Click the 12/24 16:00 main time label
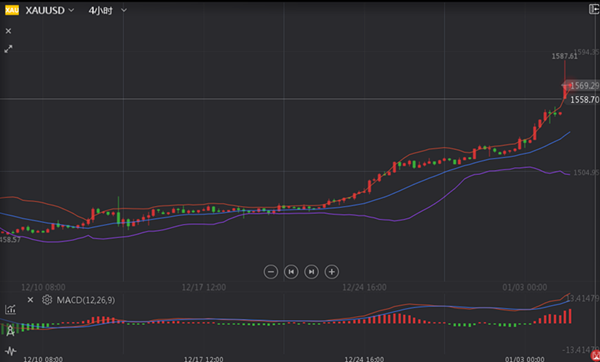This screenshot has width=600, height=362. (x=364, y=287)
